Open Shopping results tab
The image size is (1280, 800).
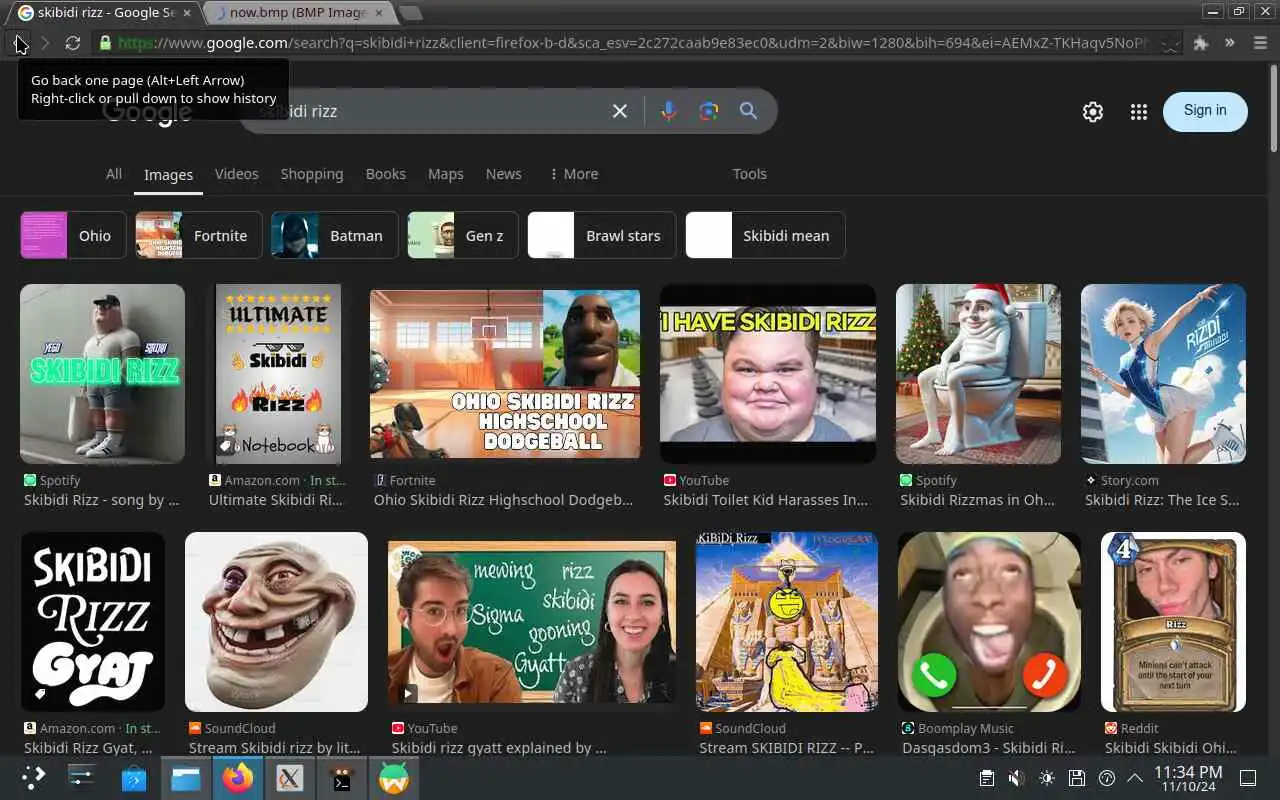(312, 174)
